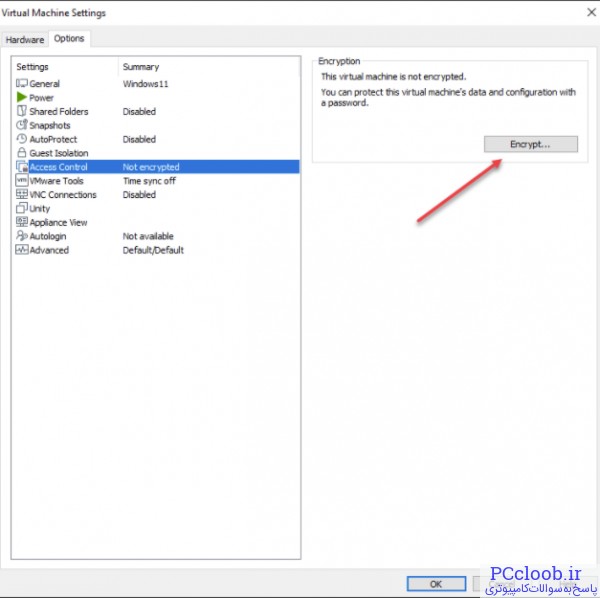Click the VMware Tools vm icon

pyautogui.click(x=22, y=180)
